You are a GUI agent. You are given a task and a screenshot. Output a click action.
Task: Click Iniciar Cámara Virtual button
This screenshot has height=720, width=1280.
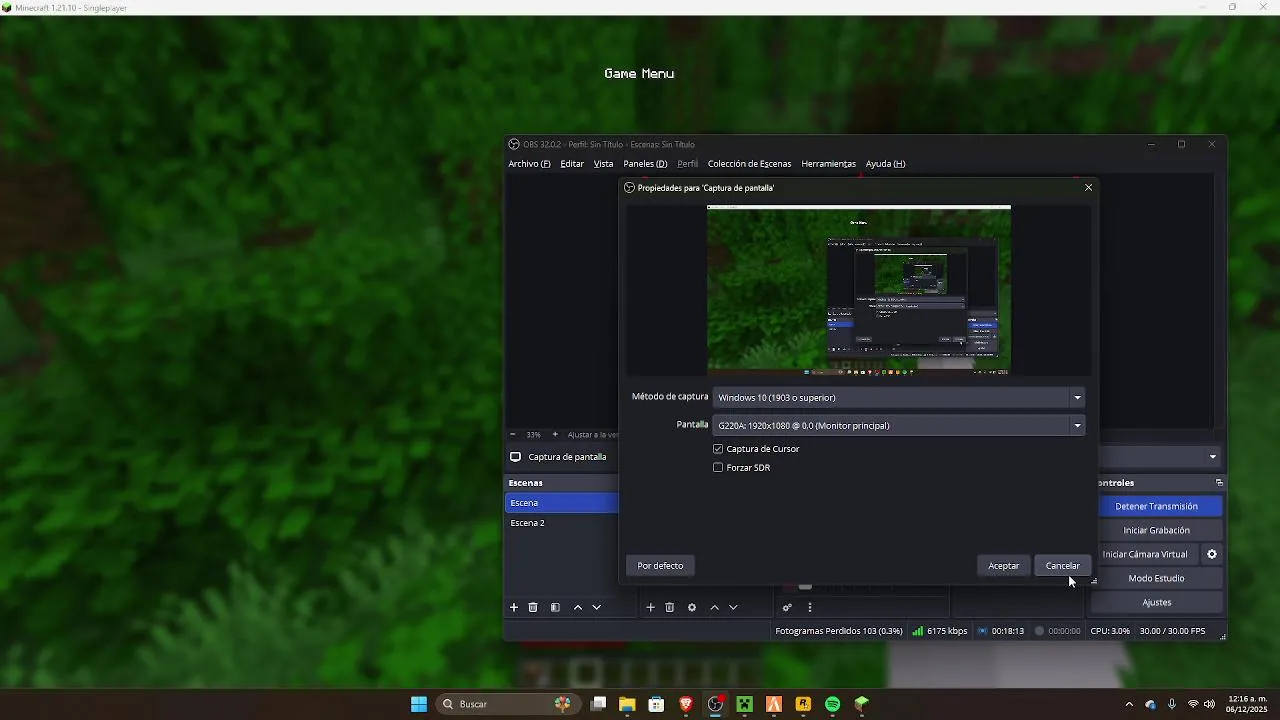coord(1145,554)
